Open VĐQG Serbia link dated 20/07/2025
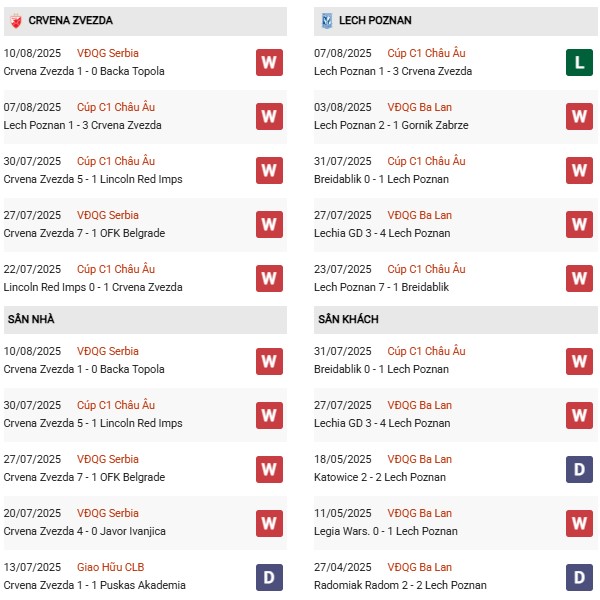The width and height of the screenshot is (600, 600). tap(109, 513)
